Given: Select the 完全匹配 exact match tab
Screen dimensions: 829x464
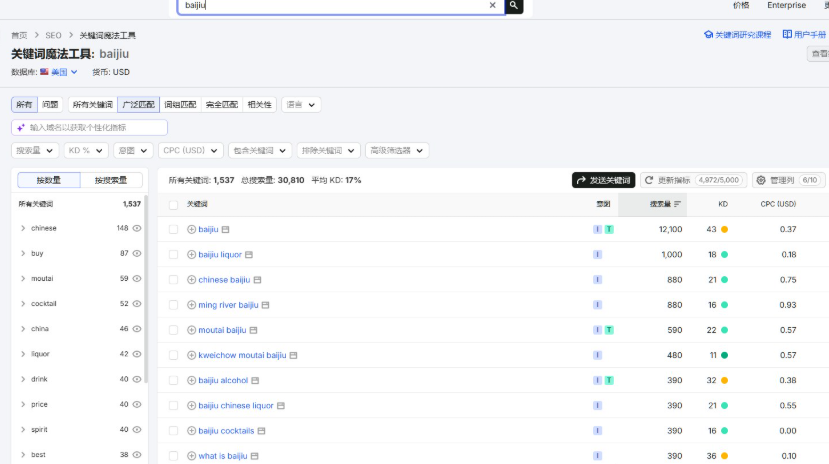Looking at the screenshot, I should (x=222, y=105).
